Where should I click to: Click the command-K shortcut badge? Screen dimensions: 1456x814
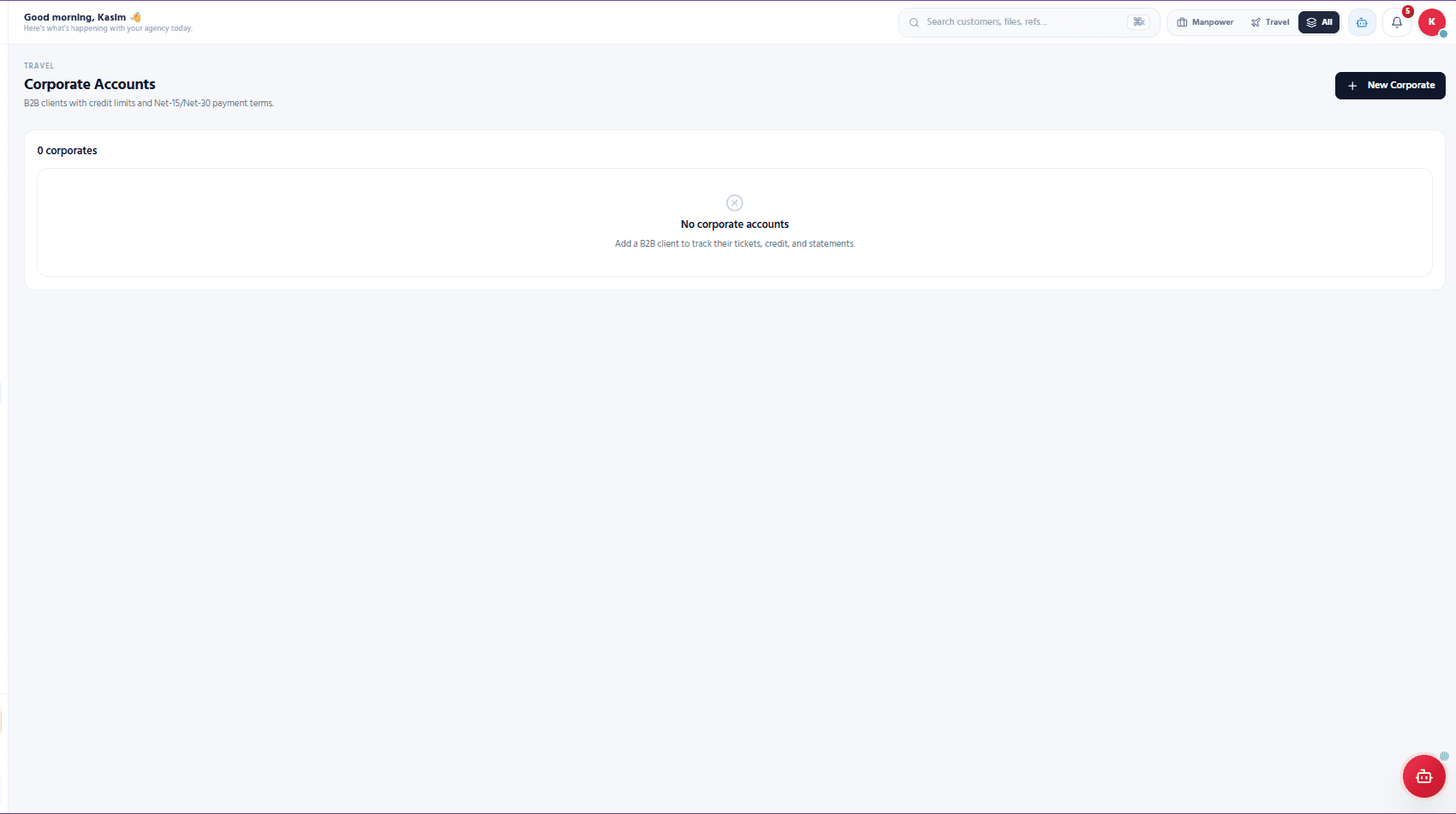point(1138,22)
